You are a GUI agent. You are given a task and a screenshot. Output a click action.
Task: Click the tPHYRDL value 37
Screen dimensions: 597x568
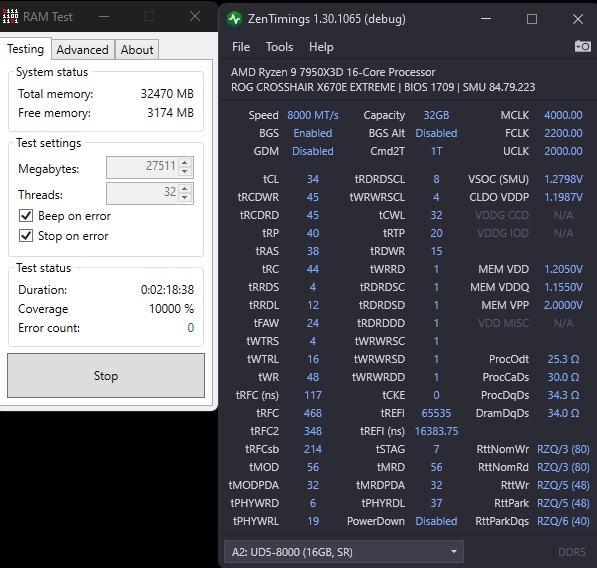(x=436, y=503)
